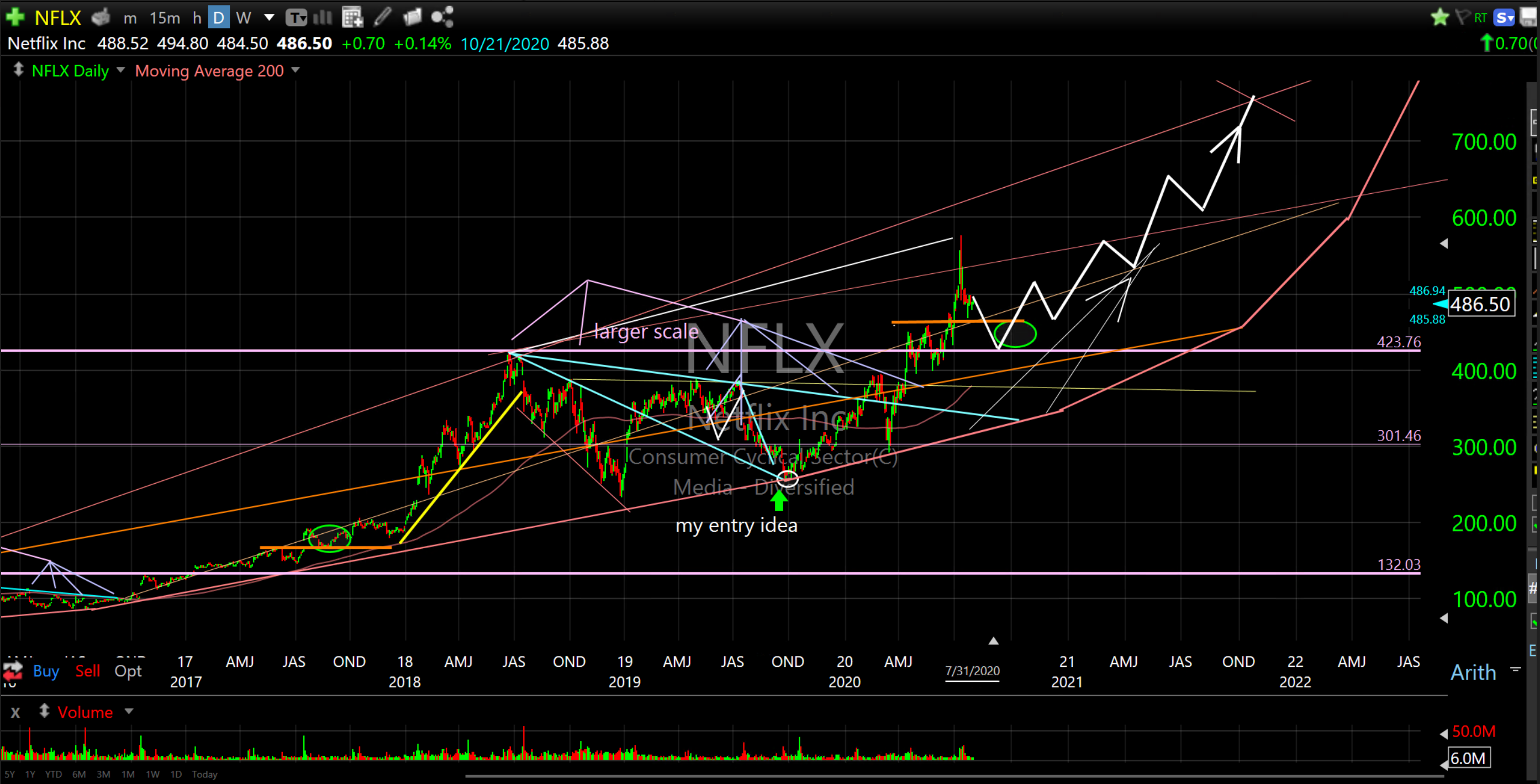
Task: Click the blue Buy button
Action: click(46, 671)
